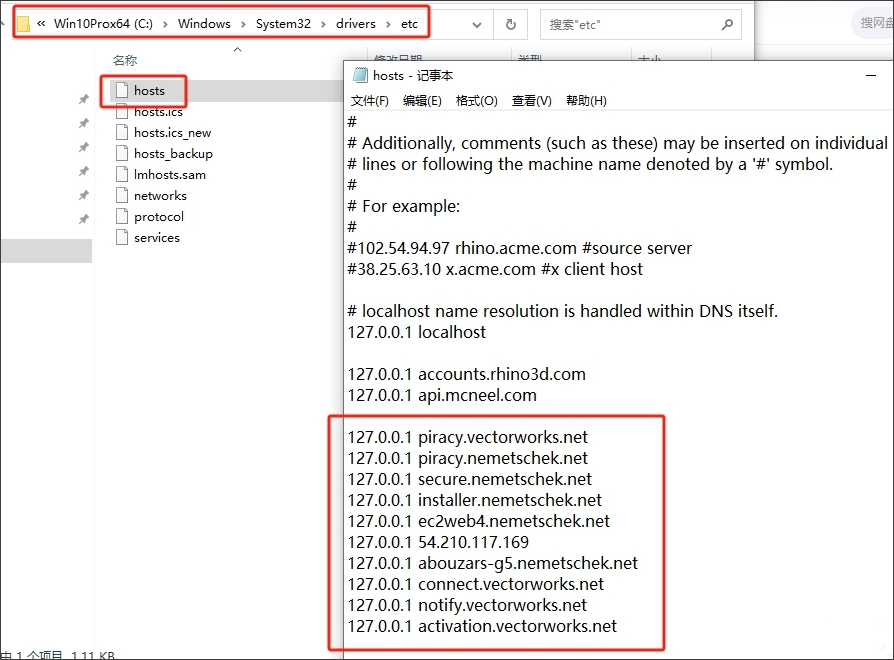894x660 pixels.
Task: Minimize the hosts Notepad window
Action: [871, 75]
